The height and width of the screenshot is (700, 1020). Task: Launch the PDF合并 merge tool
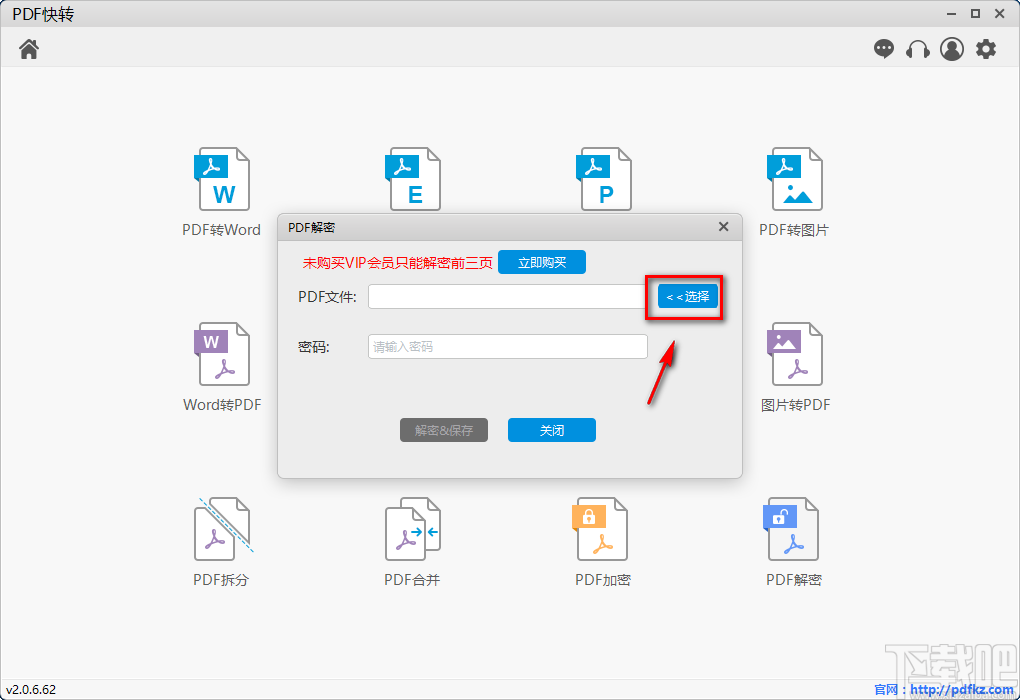[x=413, y=530]
